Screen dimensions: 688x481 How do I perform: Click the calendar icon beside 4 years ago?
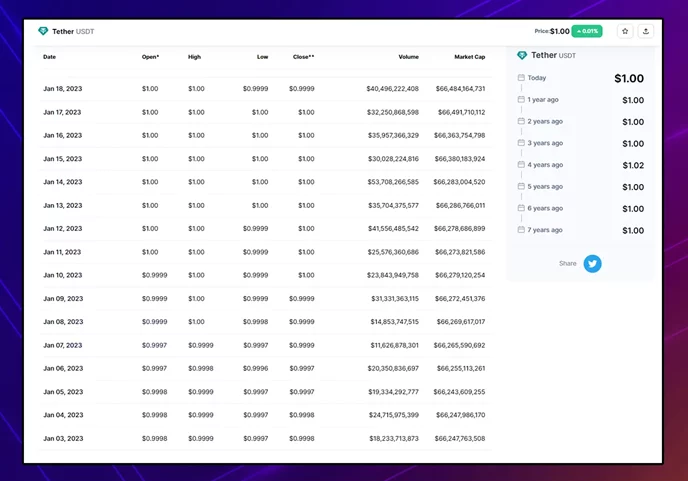[521, 165]
